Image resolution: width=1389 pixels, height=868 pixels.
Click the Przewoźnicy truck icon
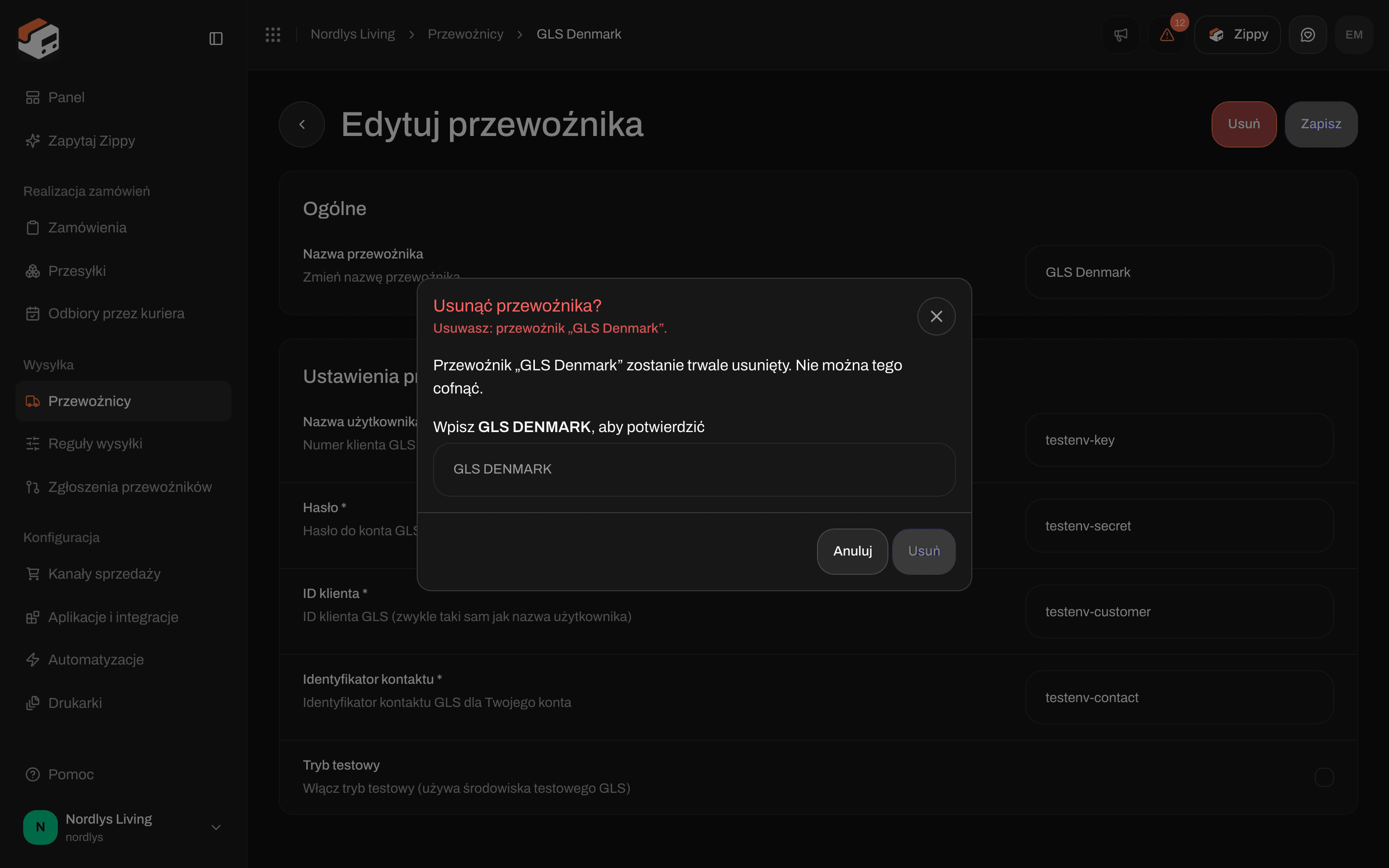coord(33,401)
